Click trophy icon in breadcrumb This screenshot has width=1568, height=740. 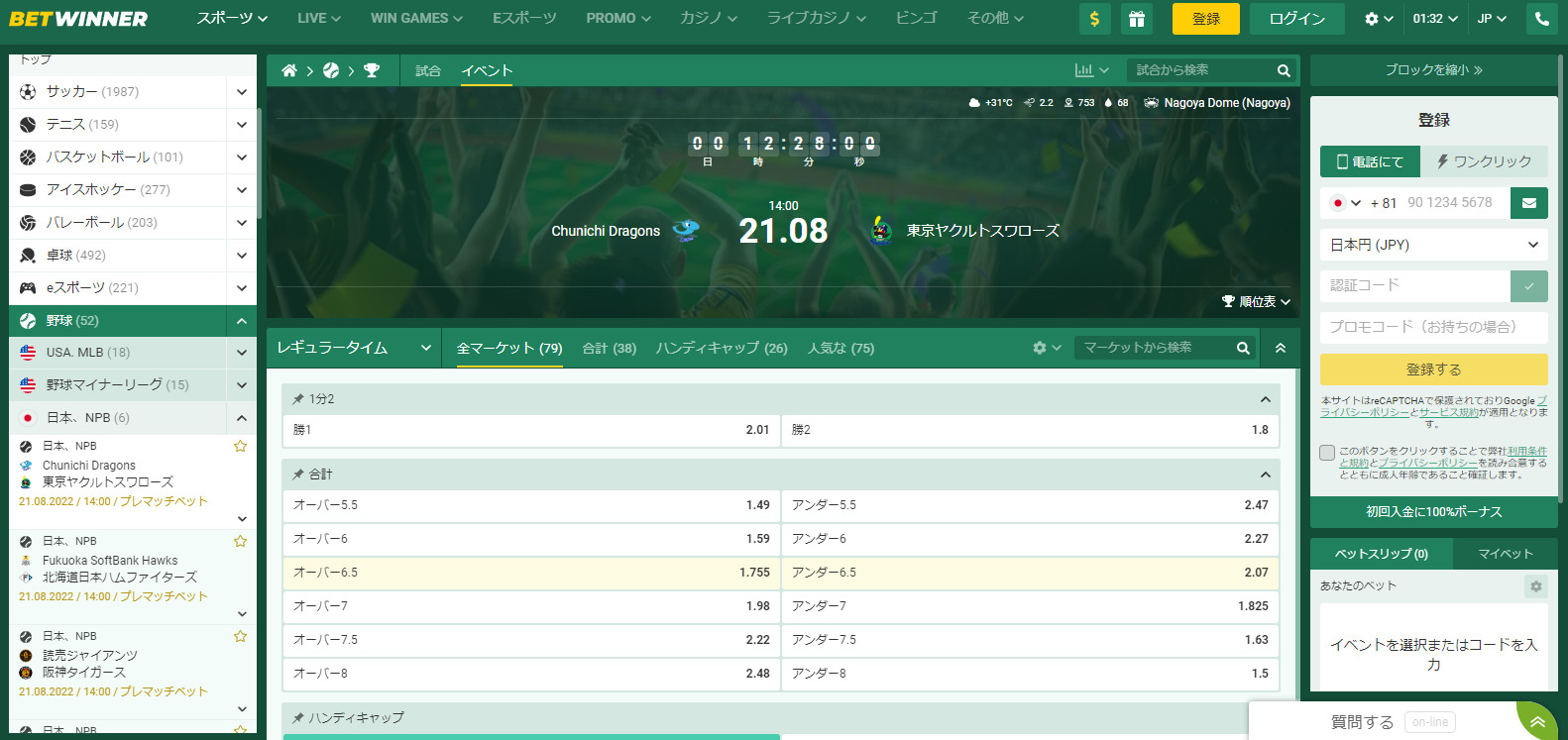[x=372, y=70]
